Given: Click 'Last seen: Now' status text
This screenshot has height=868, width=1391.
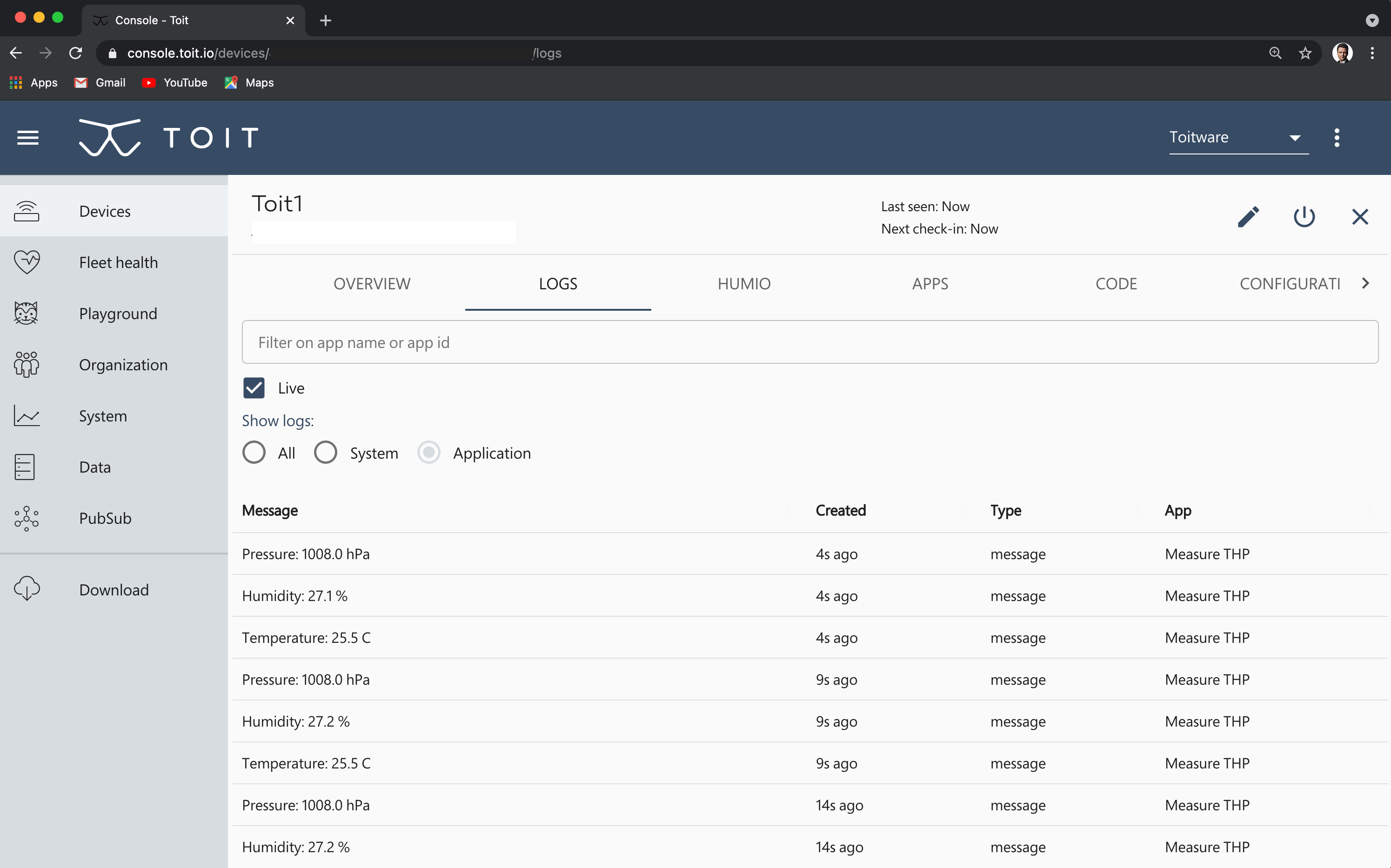Looking at the screenshot, I should [x=925, y=207].
